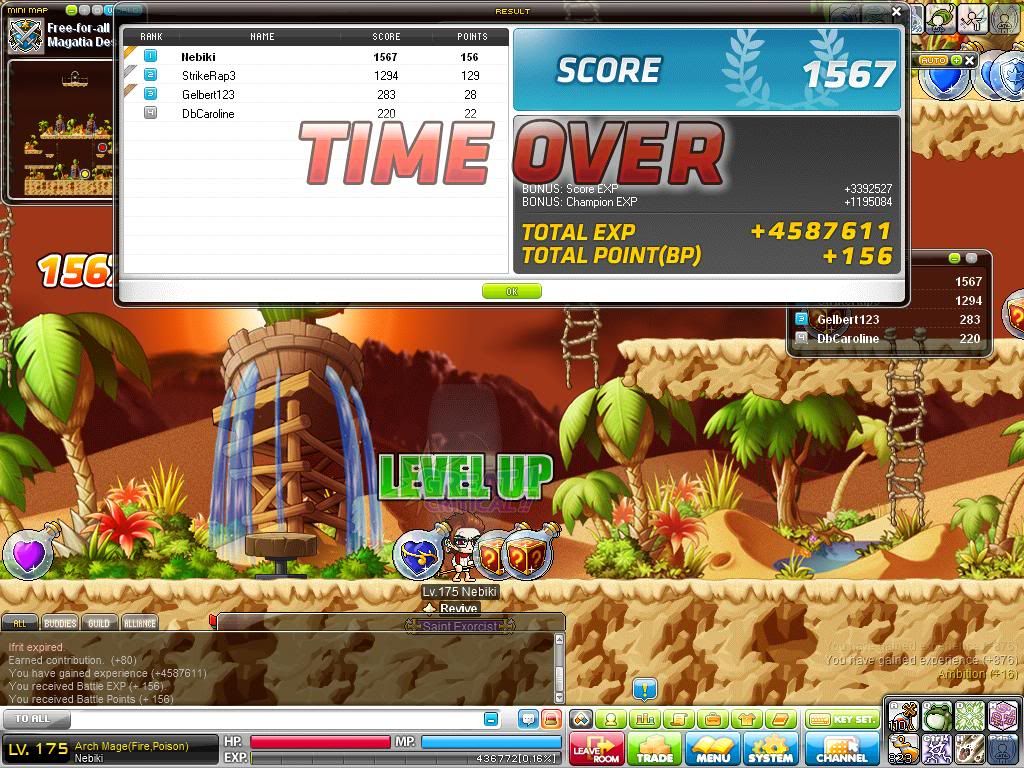The width and height of the screenshot is (1024, 768).
Task: Click the pink cube quickslot icon
Action: pos(1002,716)
